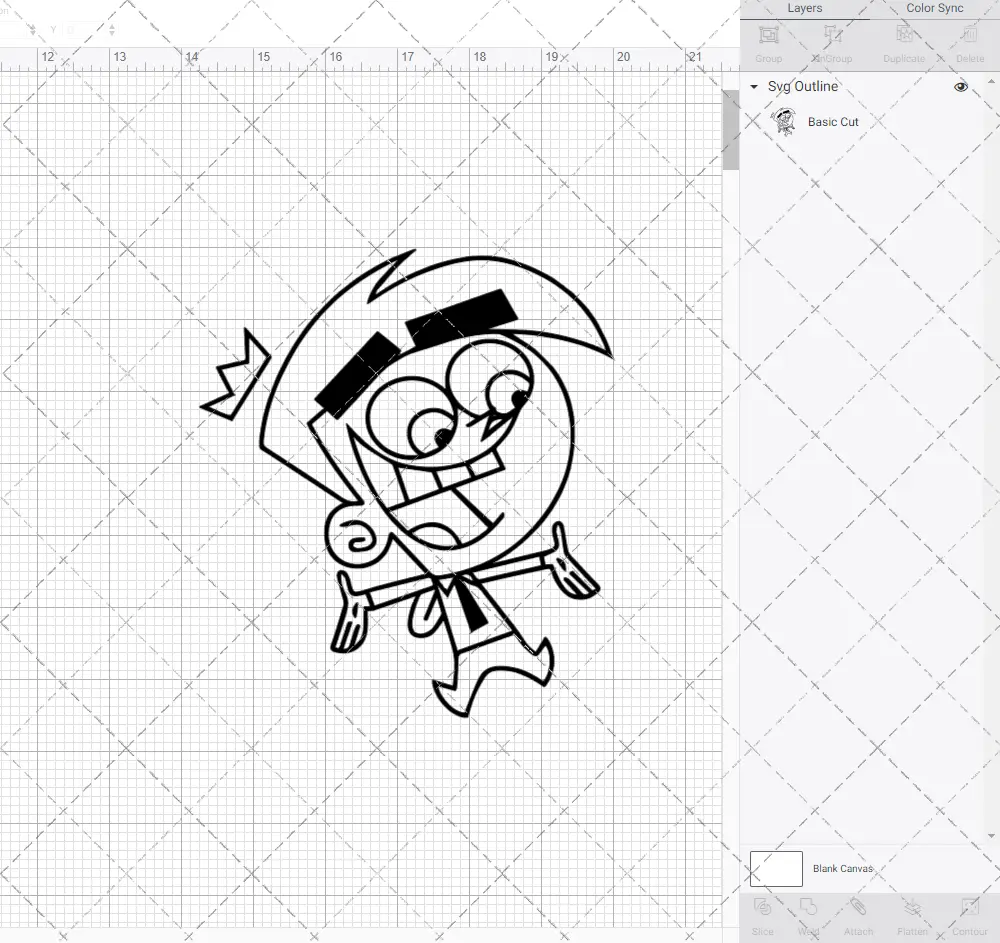This screenshot has width=1000, height=943.
Task: Click the canvas vertical scrollbar
Action: tap(731, 128)
